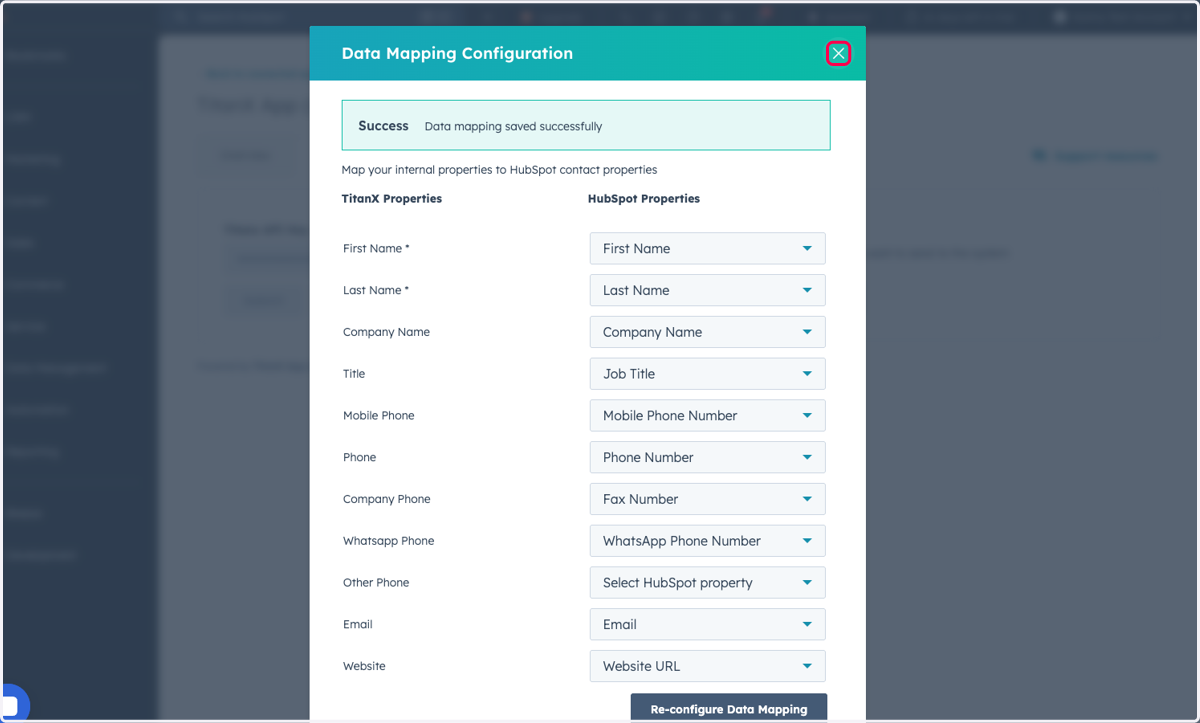Click the 'First Name *' field label

[376, 248]
